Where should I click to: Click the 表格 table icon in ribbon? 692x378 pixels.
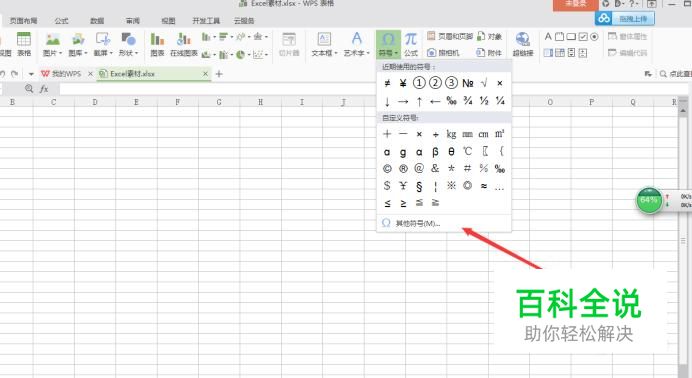click(24, 44)
